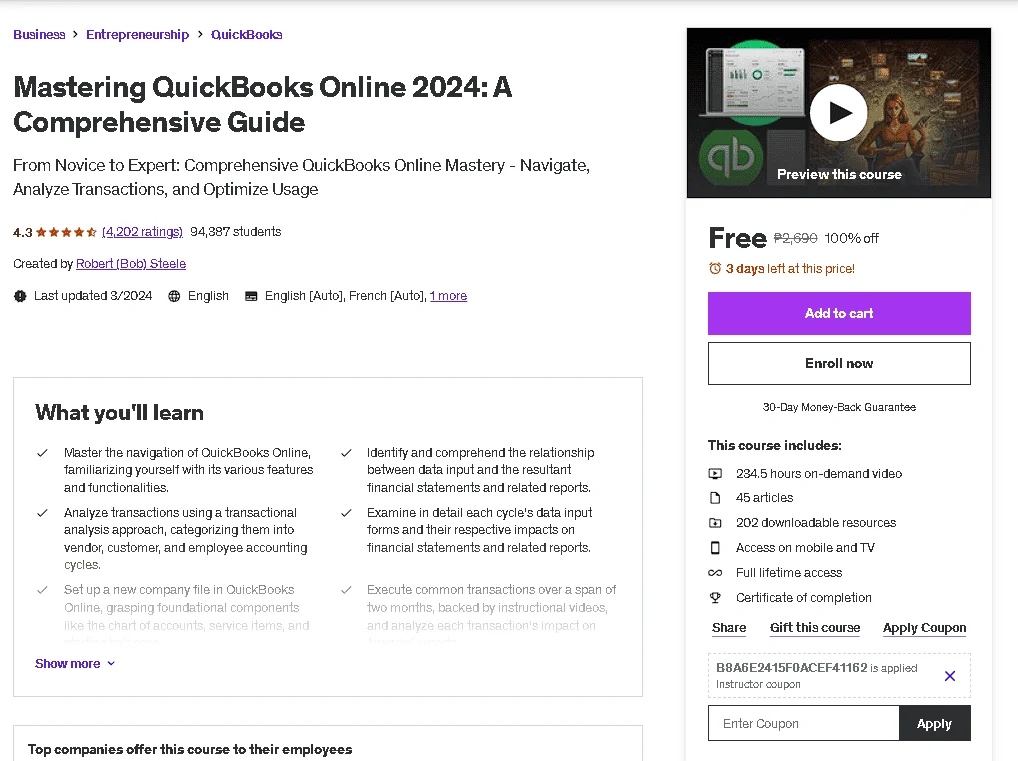Click the 'Free' price label
Image resolution: width=1018 pixels, height=761 pixels.
tap(738, 238)
